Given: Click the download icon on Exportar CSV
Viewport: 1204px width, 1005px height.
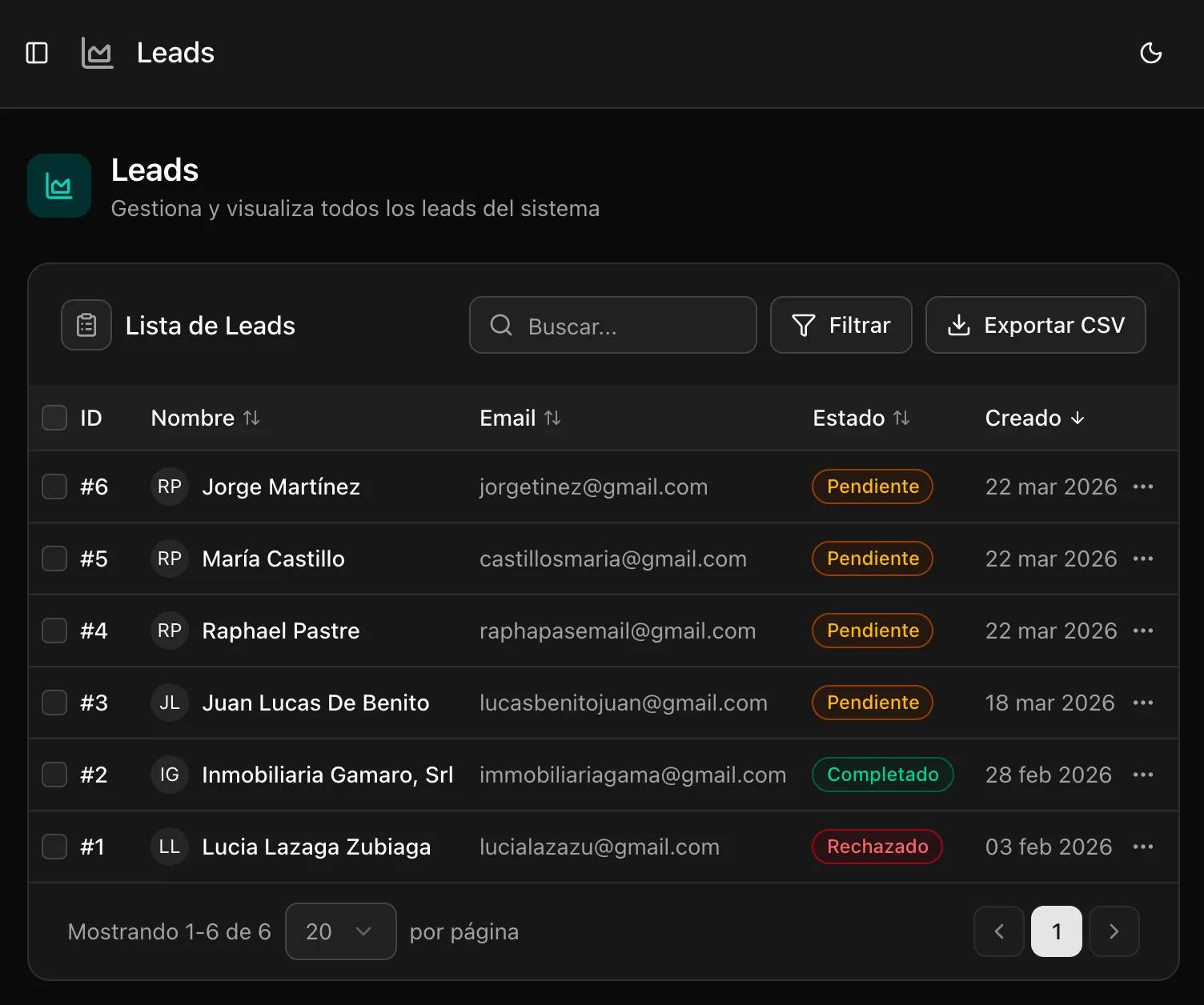Looking at the screenshot, I should click(959, 325).
